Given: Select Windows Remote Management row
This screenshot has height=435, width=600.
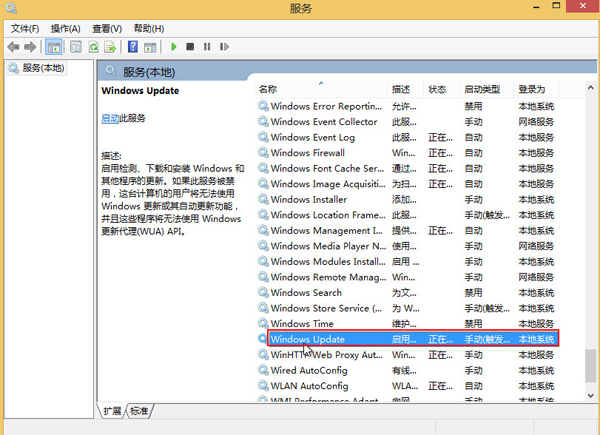Looking at the screenshot, I should pyautogui.click(x=408, y=277).
